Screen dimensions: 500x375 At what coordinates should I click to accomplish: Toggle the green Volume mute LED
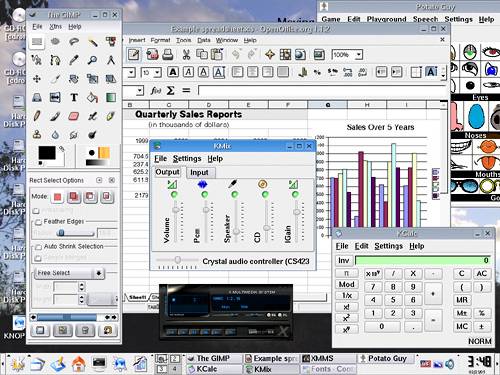pos(174,195)
